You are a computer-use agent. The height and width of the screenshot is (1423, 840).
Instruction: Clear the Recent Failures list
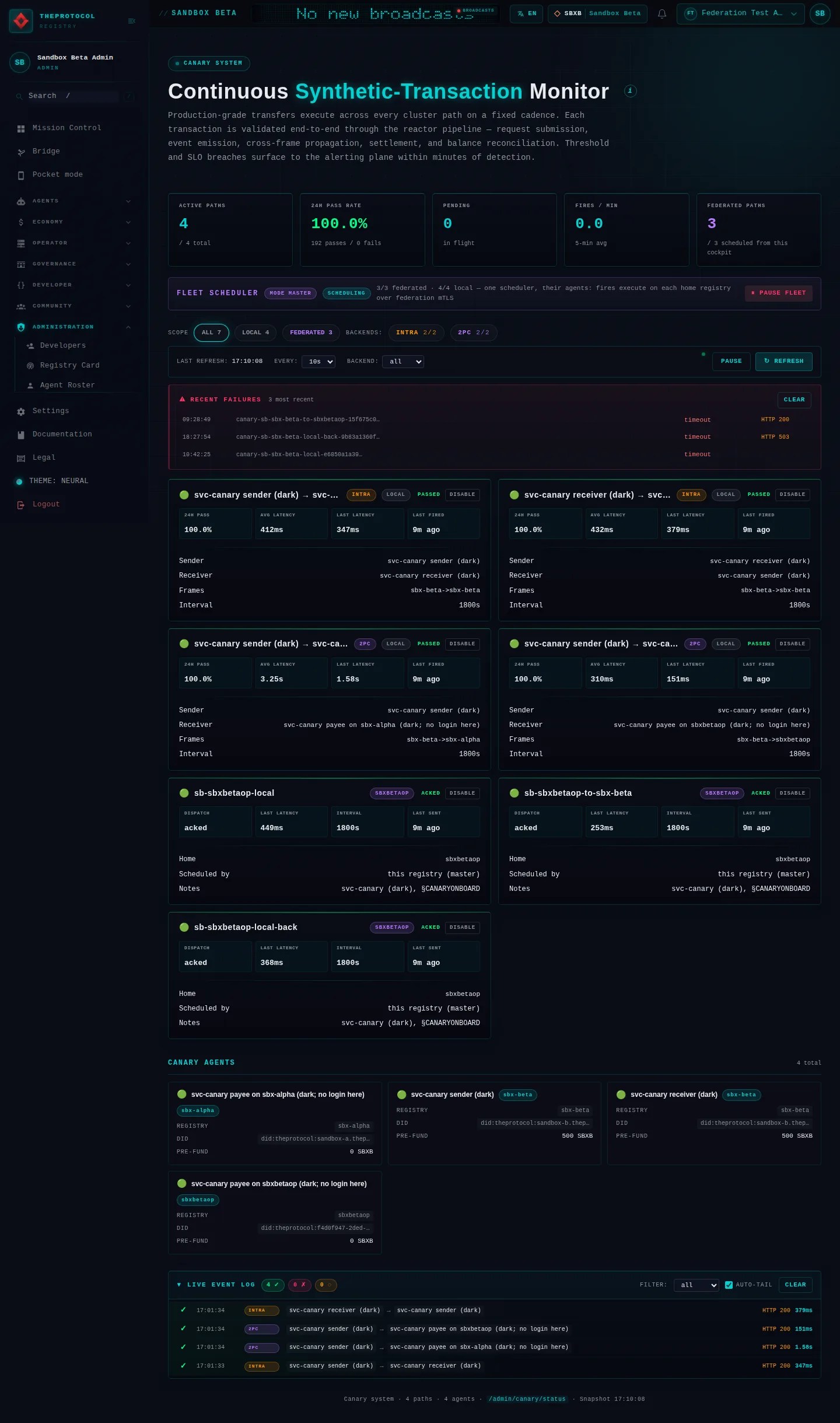pyautogui.click(x=794, y=400)
